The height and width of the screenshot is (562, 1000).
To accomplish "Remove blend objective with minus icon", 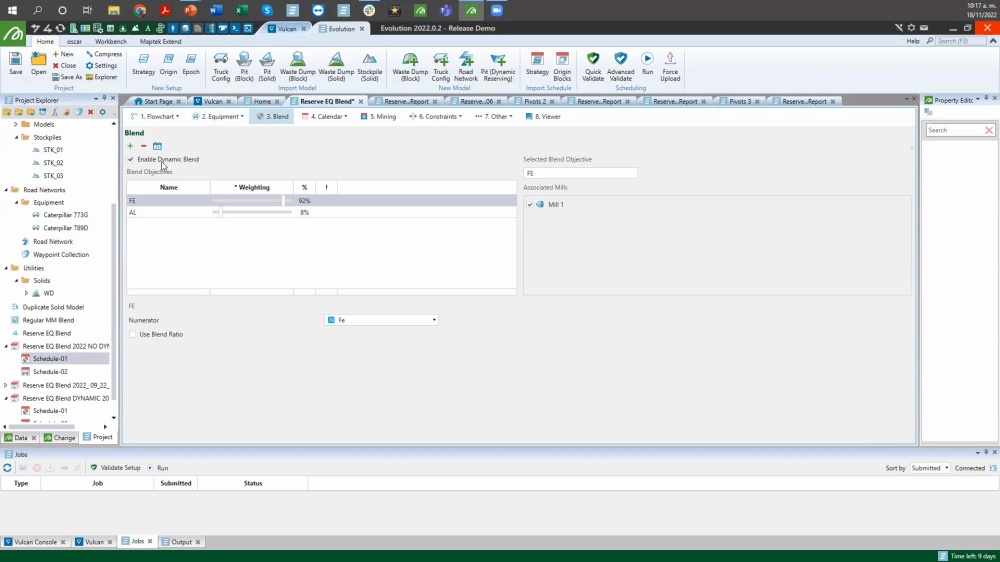I will (143, 146).
